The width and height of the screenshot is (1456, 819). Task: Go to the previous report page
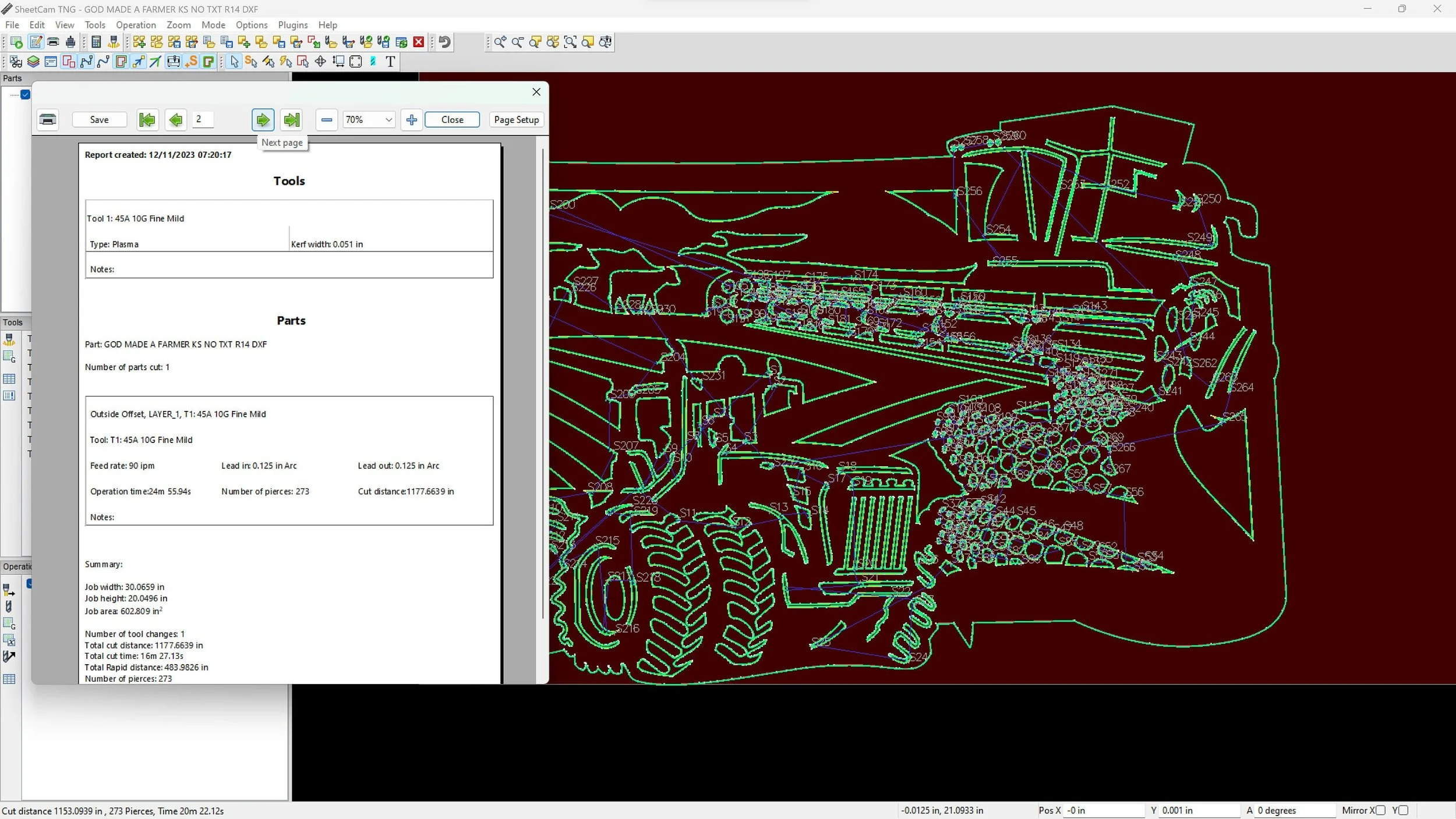click(175, 120)
